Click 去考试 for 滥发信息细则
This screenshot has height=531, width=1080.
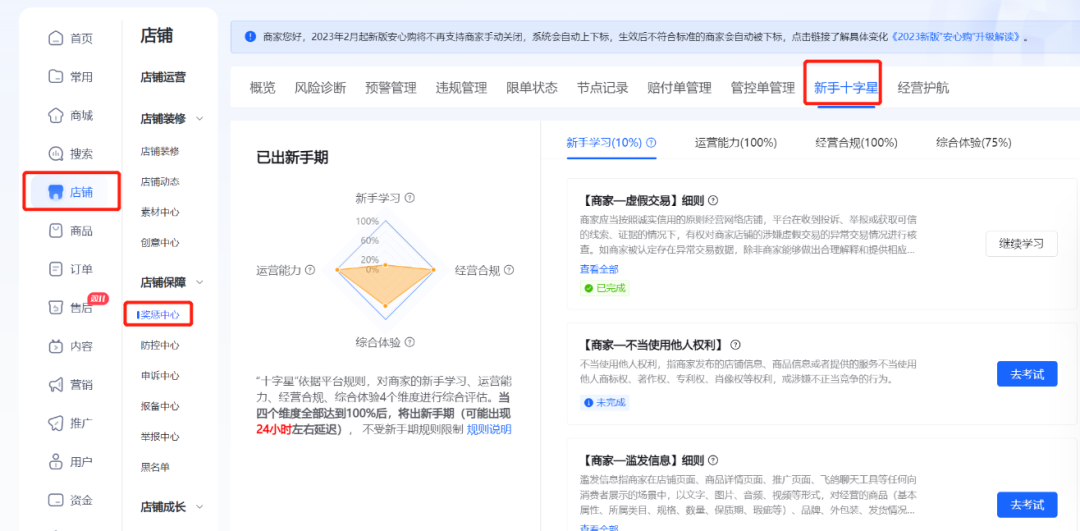point(1027,504)
